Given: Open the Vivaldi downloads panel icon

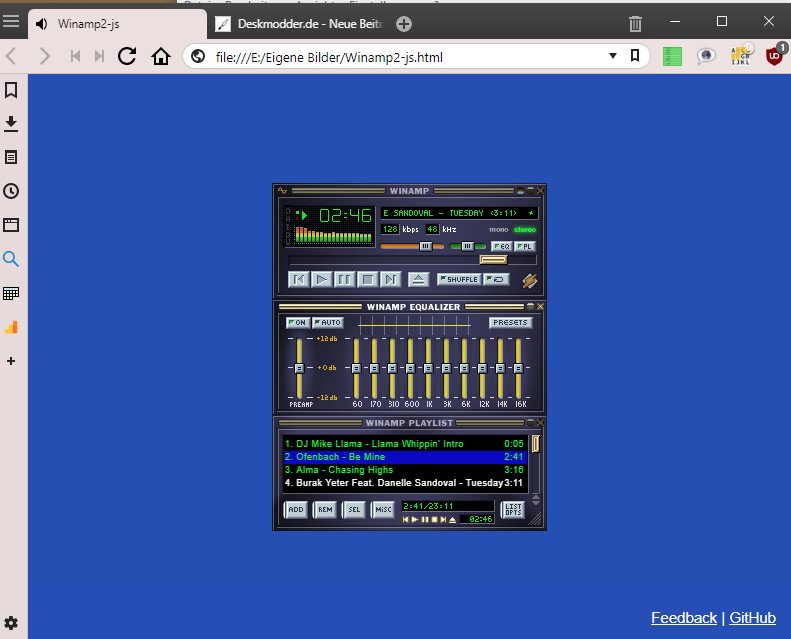Looking at the screenshot, I should point(11,124).
